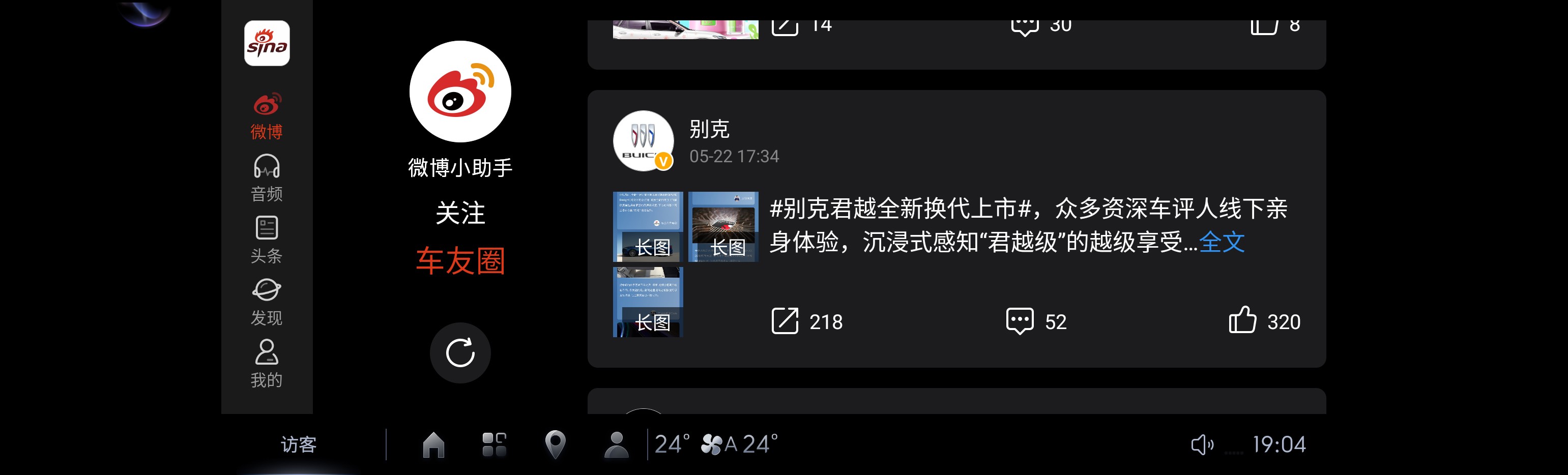Viewport: 1568px width, 475px height.
Task: Open the apps grid icon in bottom bar
Action: pos(493,444)
